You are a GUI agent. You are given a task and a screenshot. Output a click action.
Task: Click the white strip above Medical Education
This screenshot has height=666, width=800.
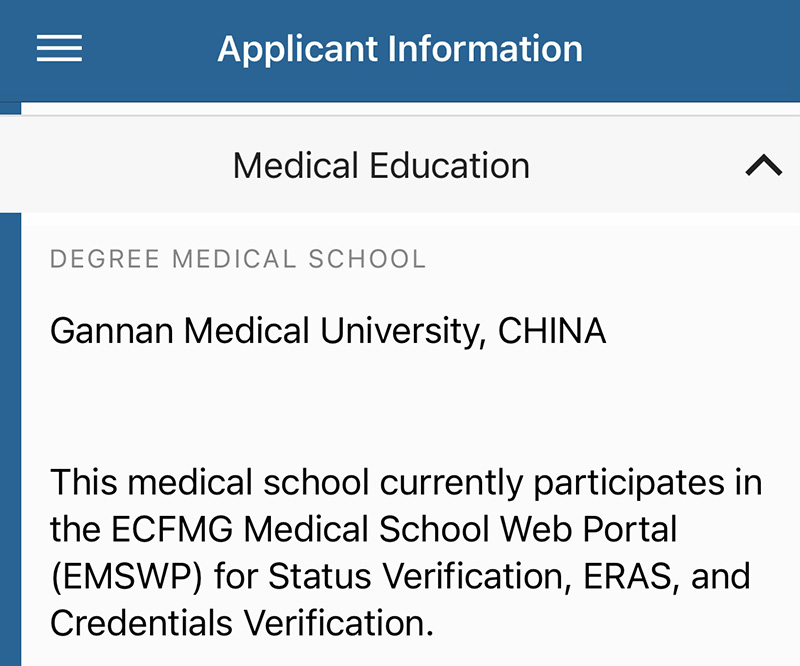click(x=400, y=109)
